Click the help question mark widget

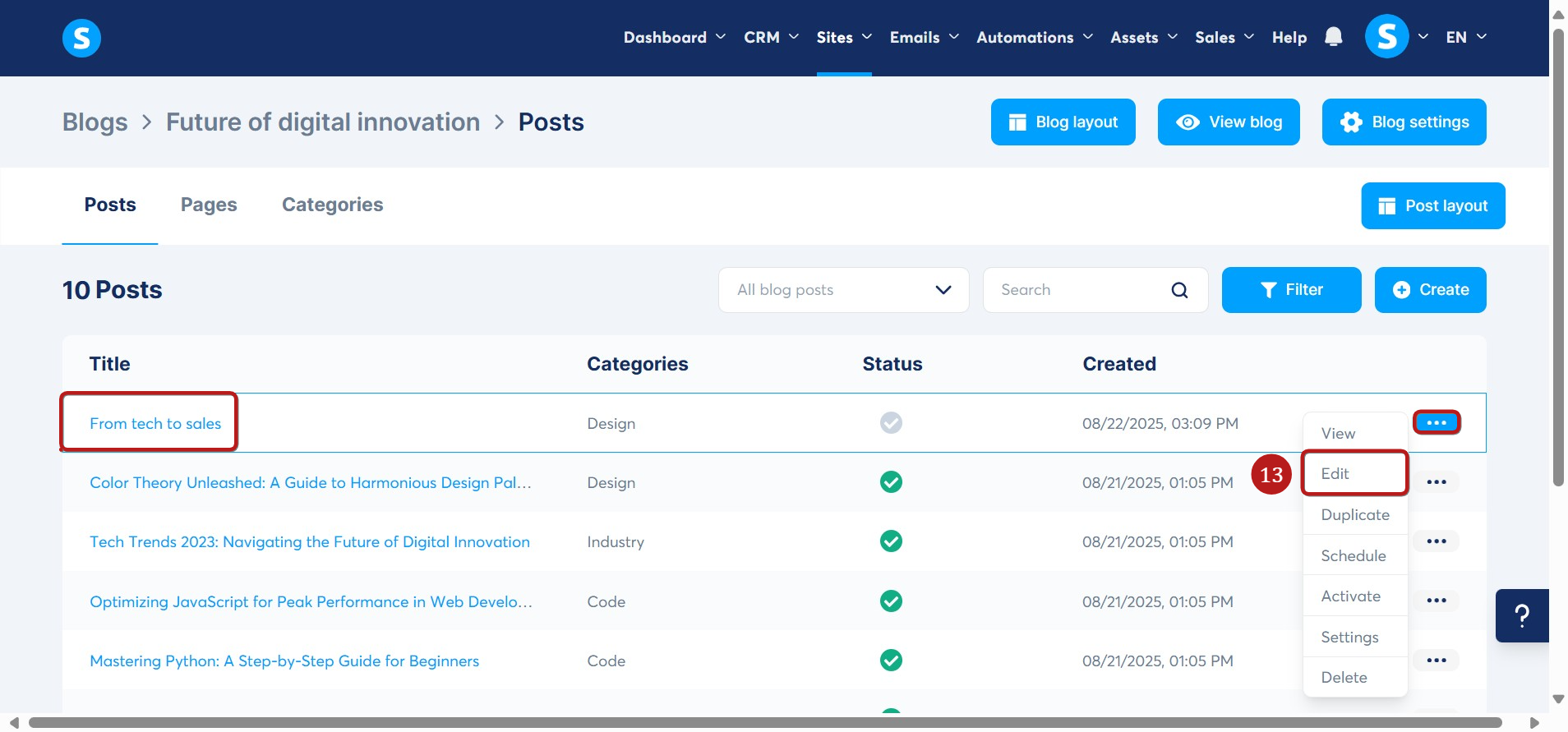pyautogui.click(x=1521, y=615)
